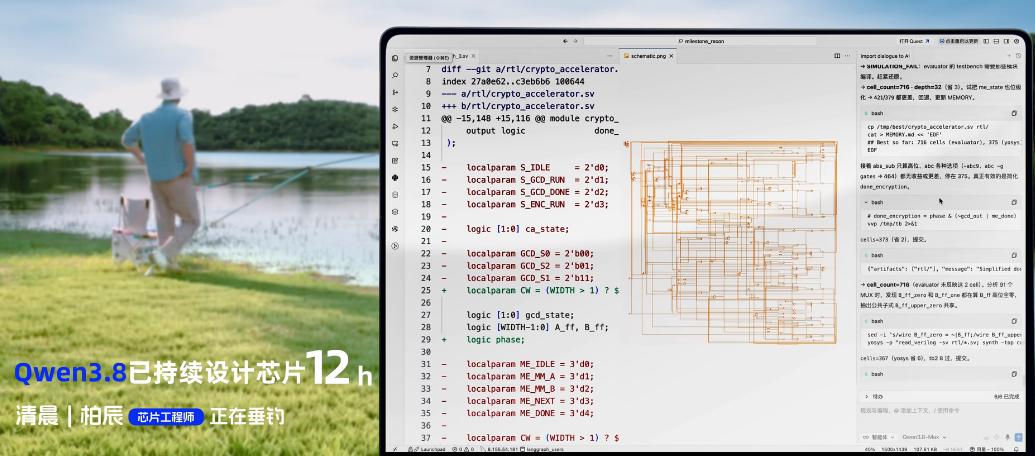Open the 智能体 agent mode dropdown
The height and width of the screenshot is (456, 1035).
click(878, 437)
